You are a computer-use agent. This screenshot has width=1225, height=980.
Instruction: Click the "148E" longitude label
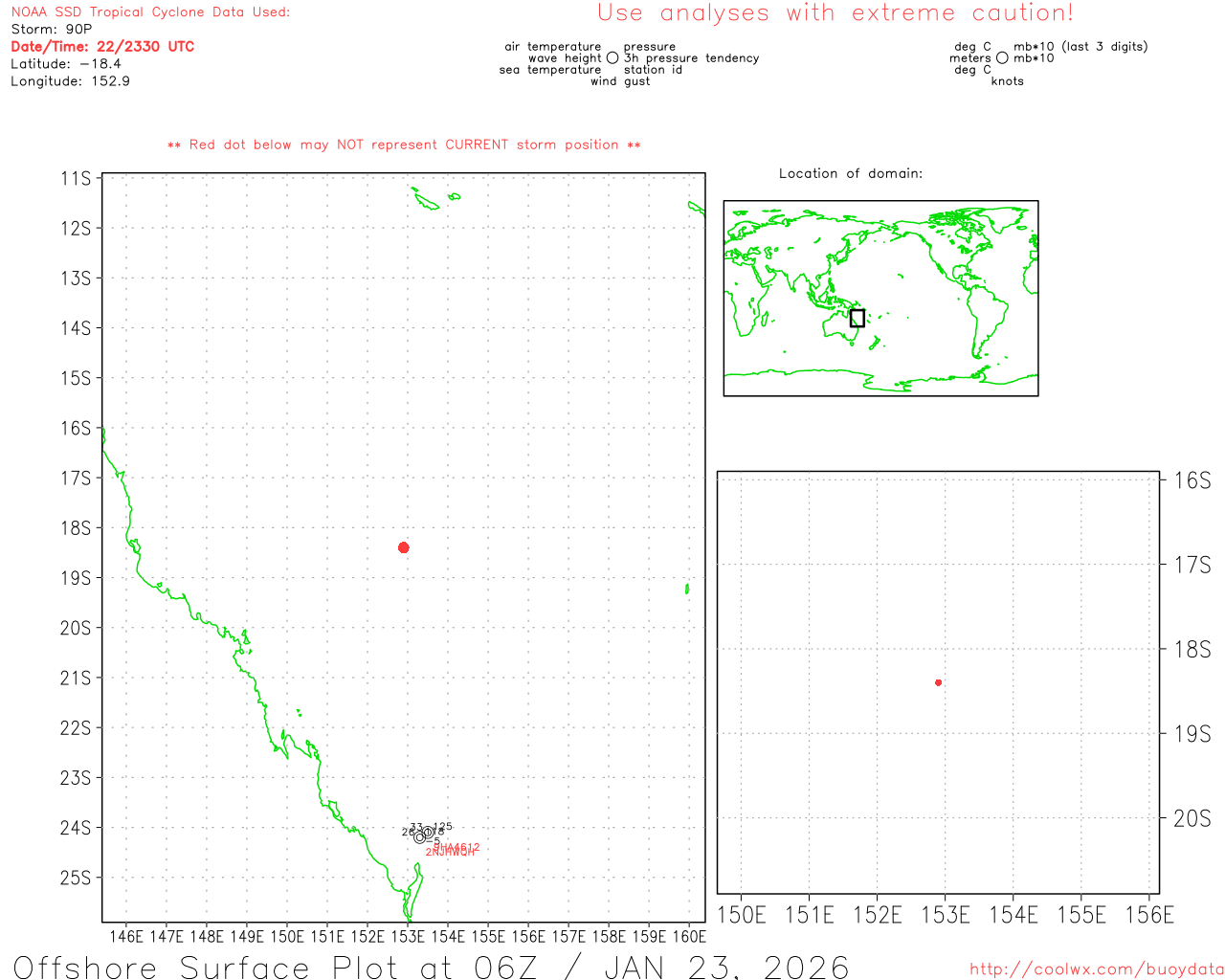207,937
